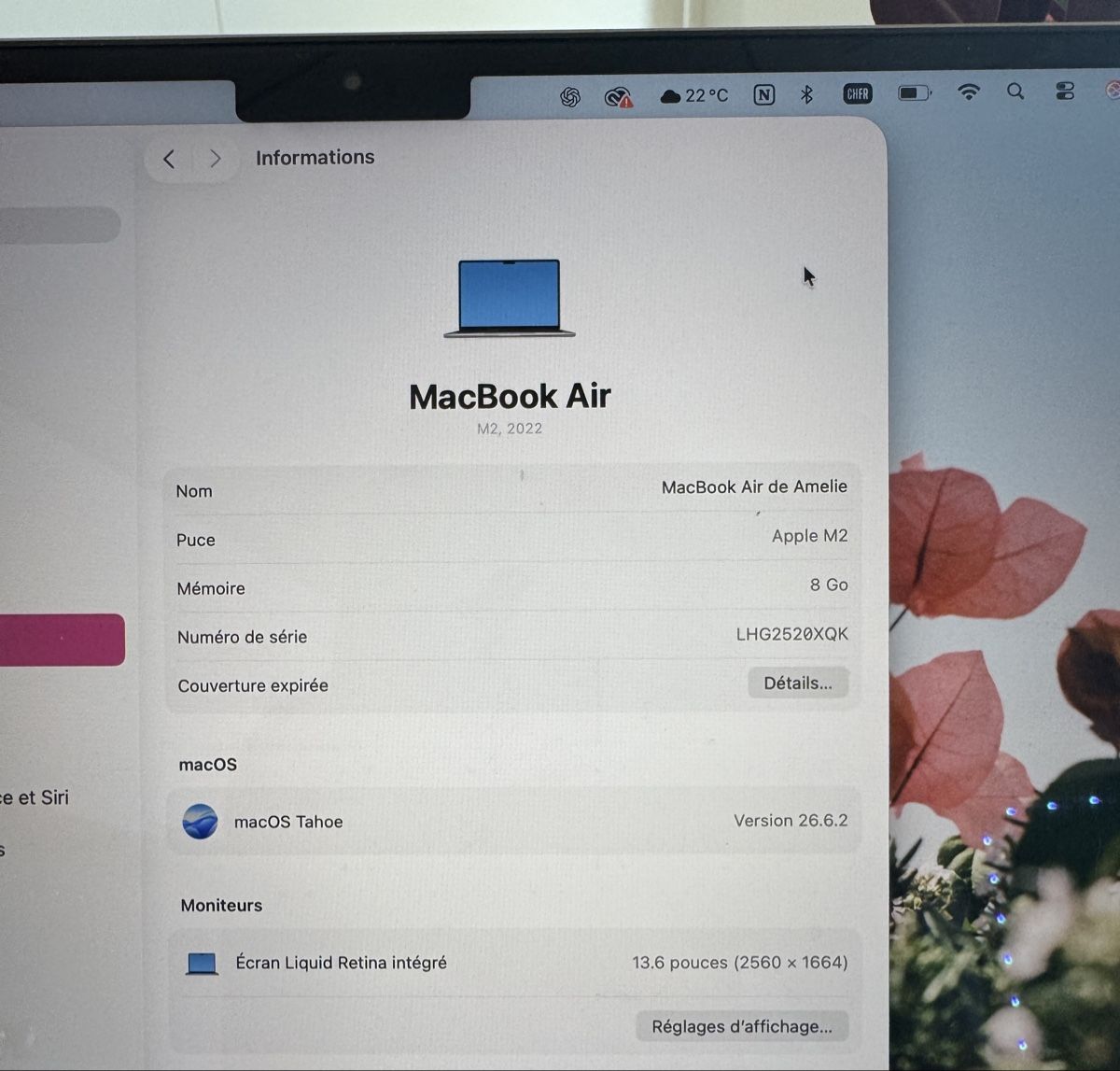Viewport: 1120px width, 1071px height.
Task: Open the Wi-Fi menu
Action: [x=969, y=92]
